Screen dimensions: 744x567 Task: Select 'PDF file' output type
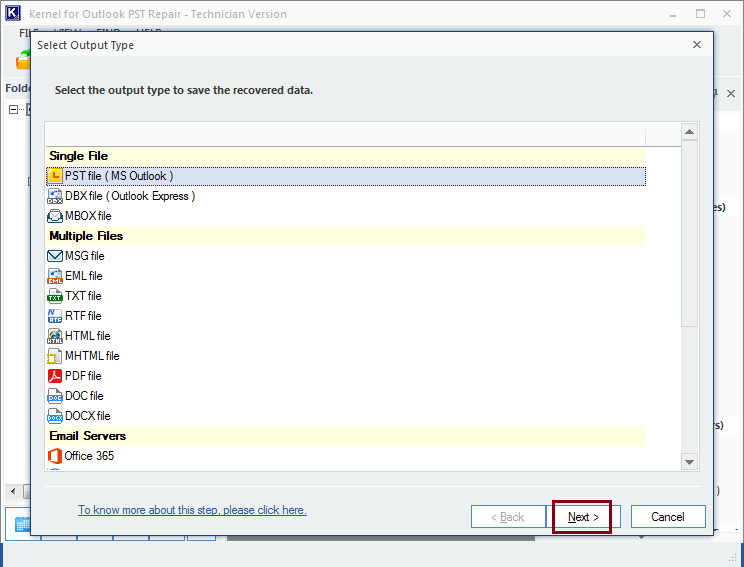tap(346, 376)
